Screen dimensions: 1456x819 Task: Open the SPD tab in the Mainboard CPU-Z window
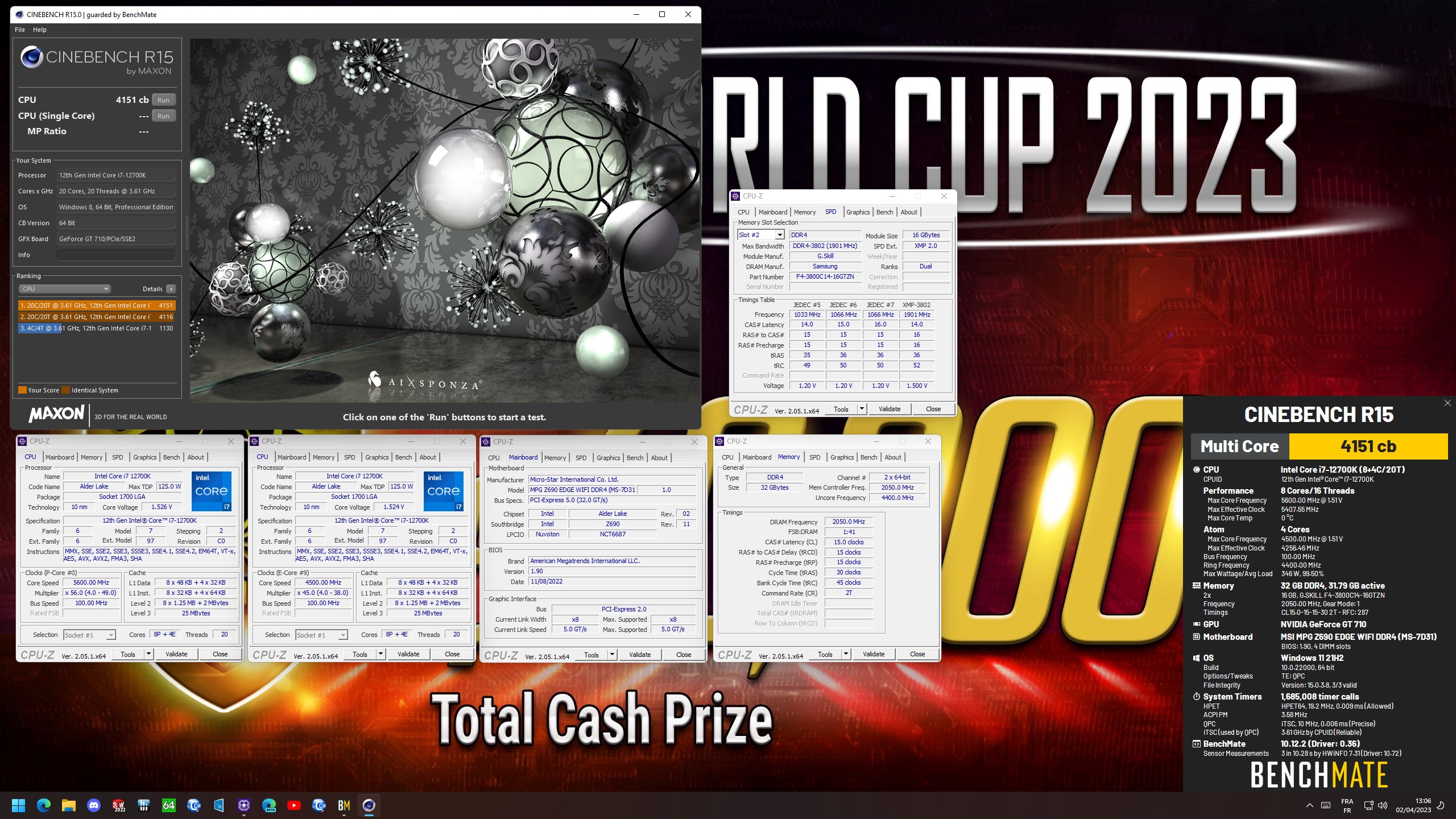coord(581,458)
